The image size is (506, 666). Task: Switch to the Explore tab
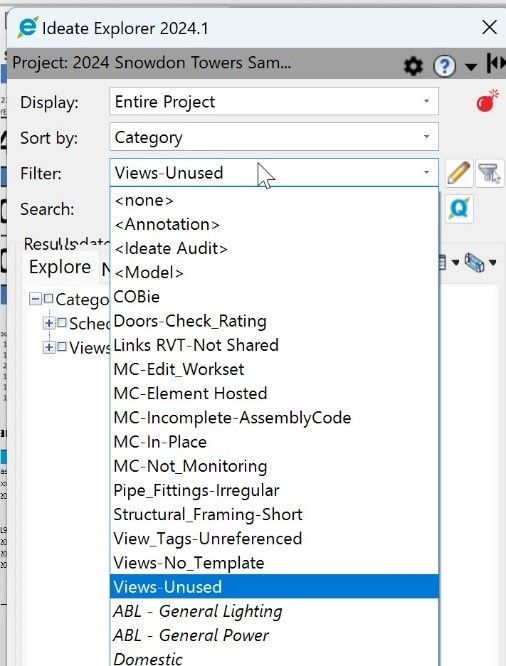[60, 267]
